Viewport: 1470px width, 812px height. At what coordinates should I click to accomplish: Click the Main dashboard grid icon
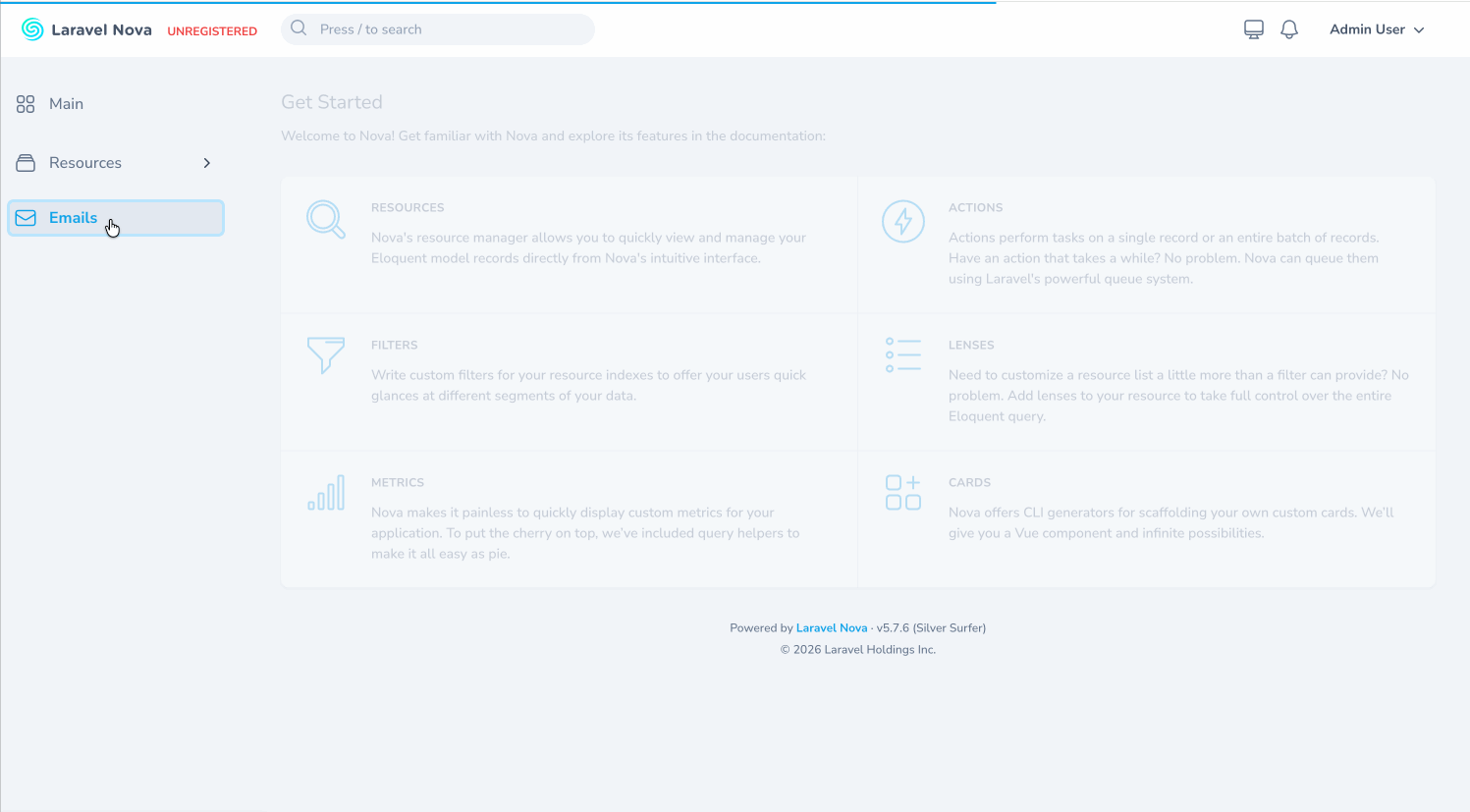(26, 104)
